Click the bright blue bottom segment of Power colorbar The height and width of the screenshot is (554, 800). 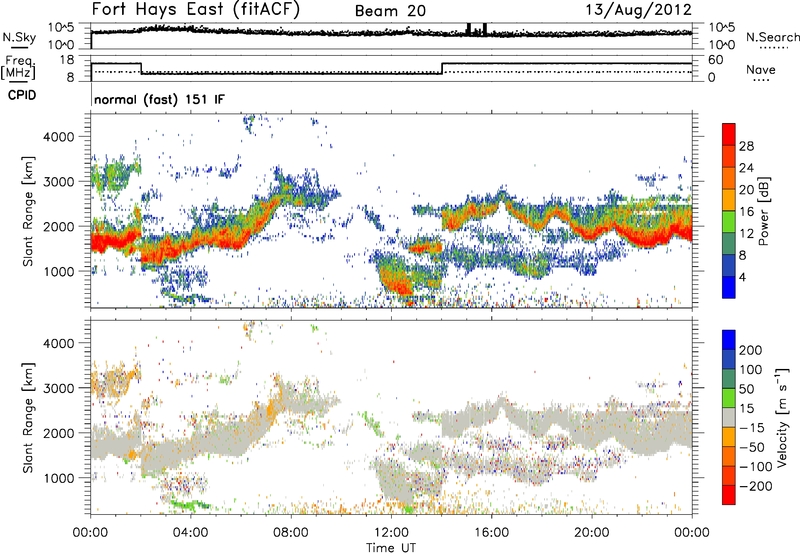click(729, 287)
